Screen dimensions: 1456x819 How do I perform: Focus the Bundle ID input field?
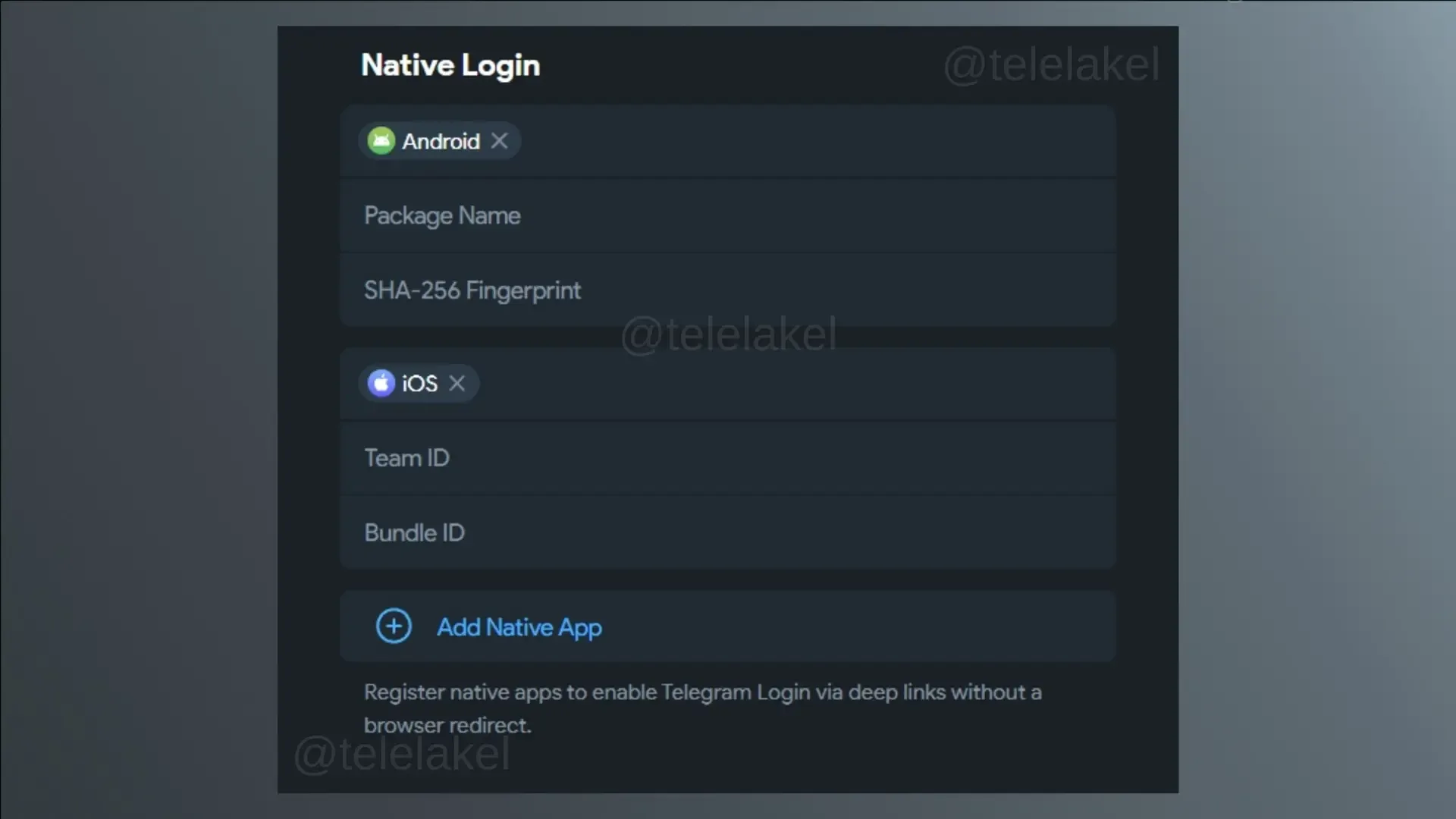coord(728,533)
